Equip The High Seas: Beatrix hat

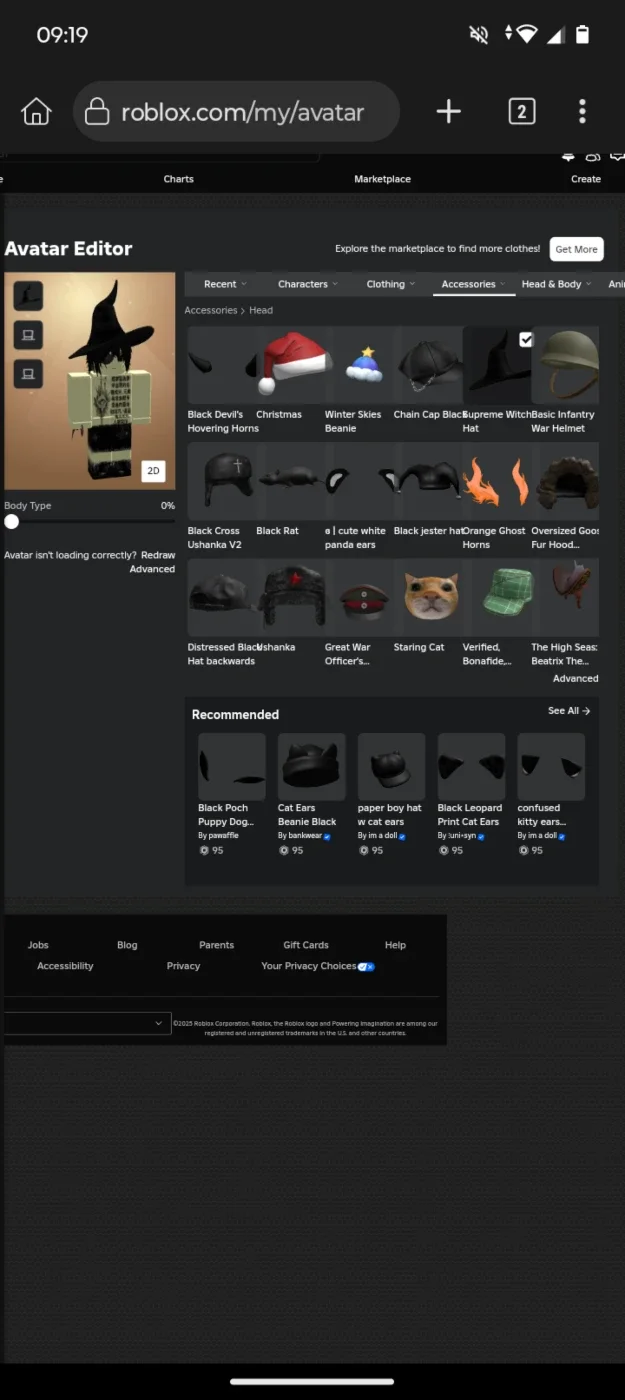[x=565, y=597]
